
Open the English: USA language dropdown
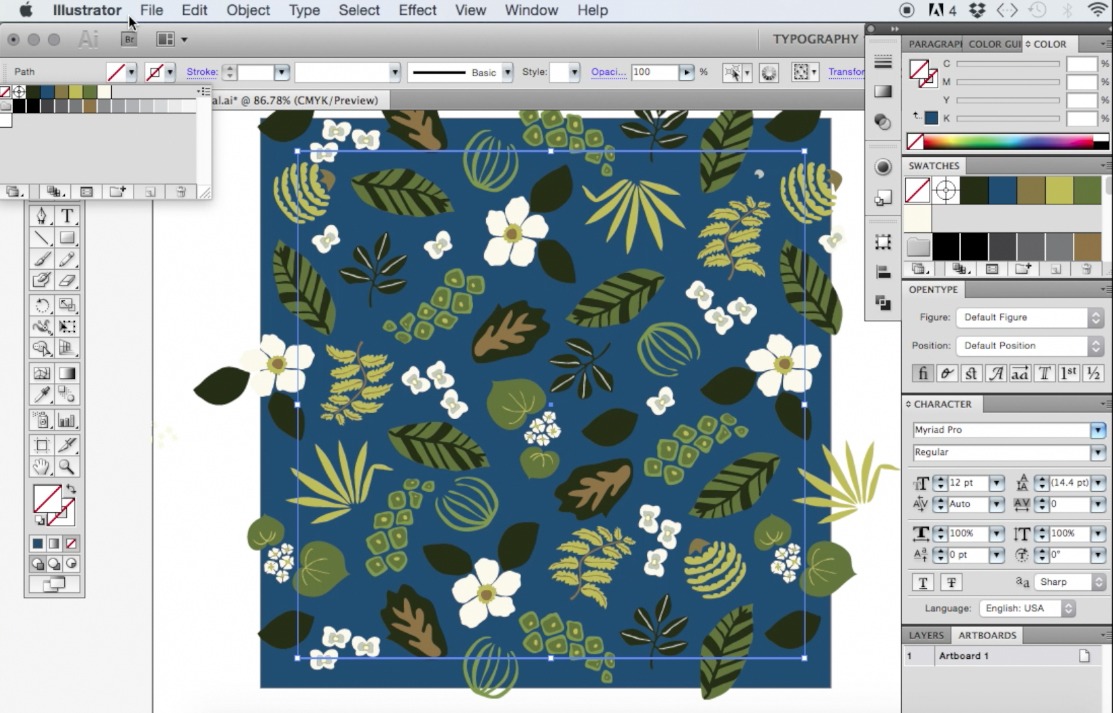coord(1027,609)
